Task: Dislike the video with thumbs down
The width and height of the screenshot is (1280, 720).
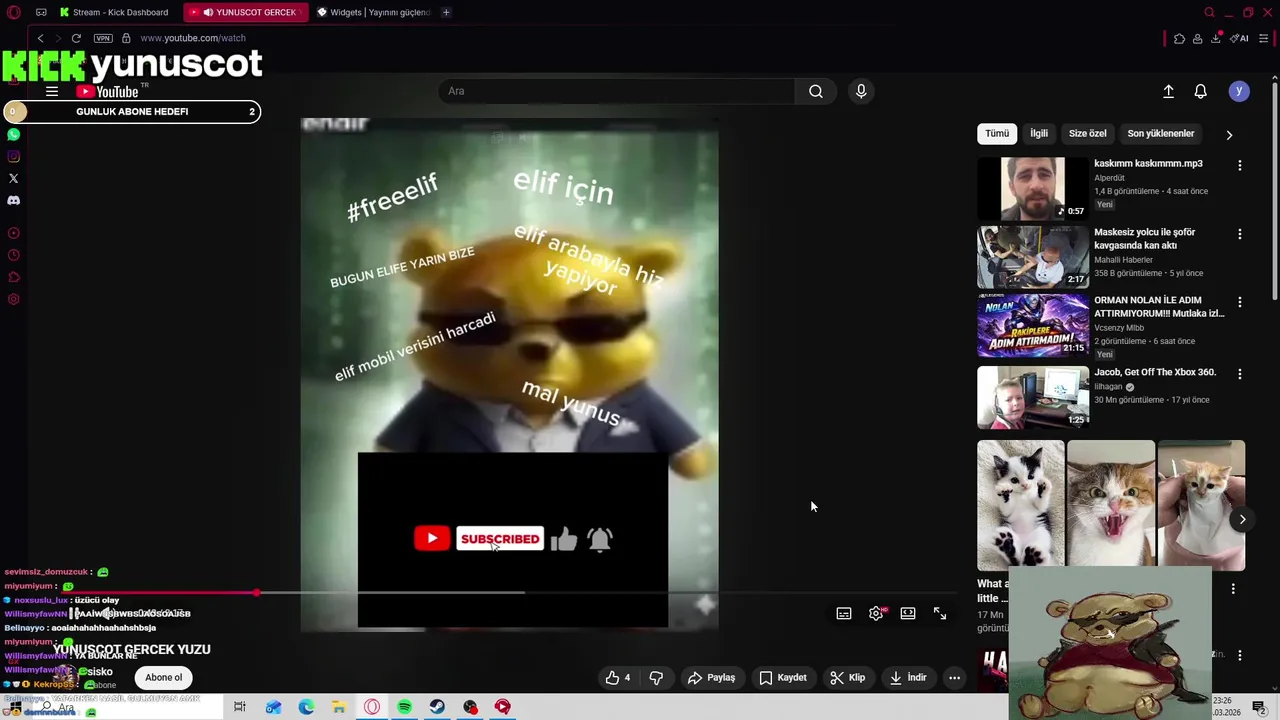Action: coord(656,678)
